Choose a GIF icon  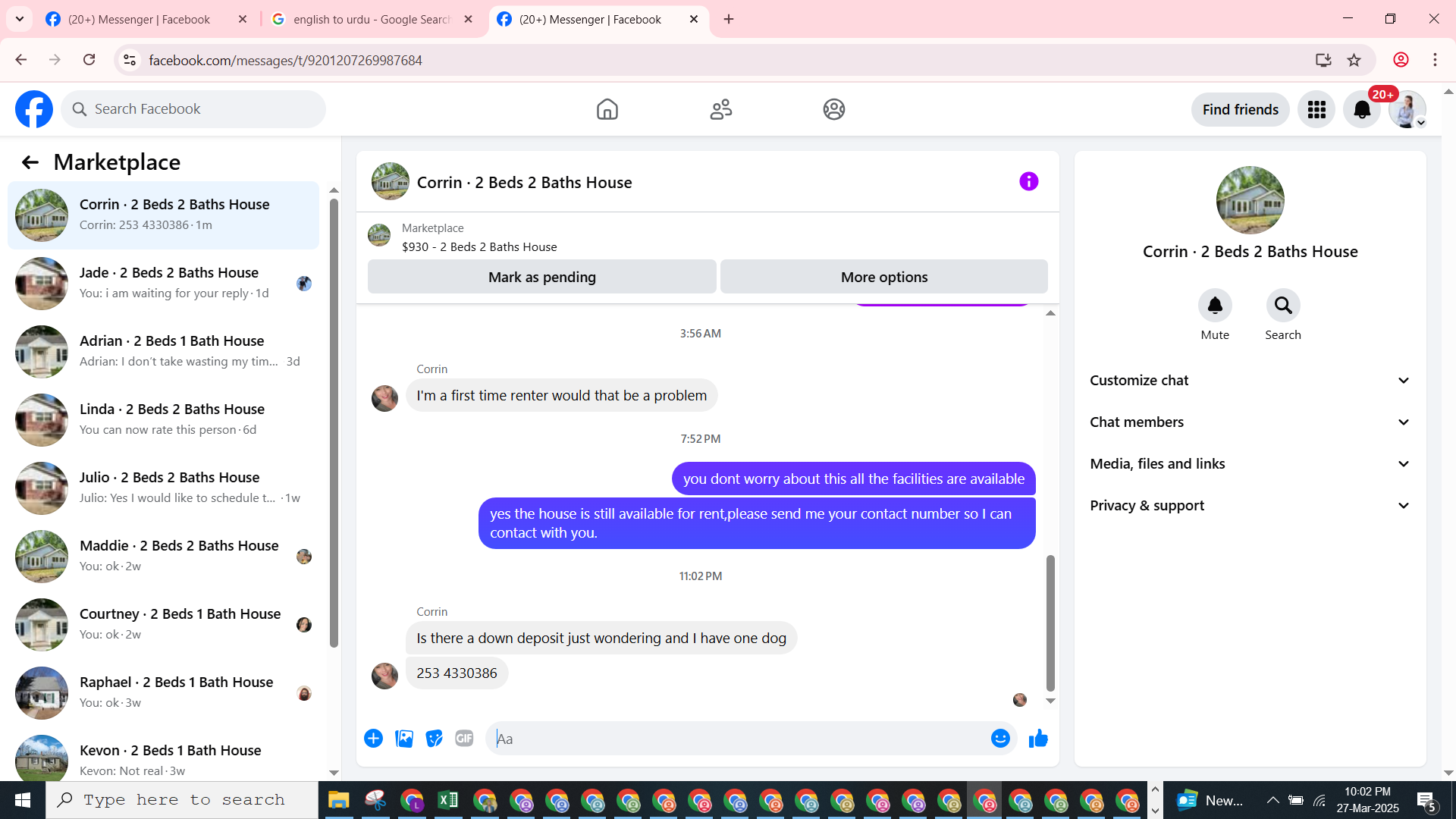pyautogui.click(x=464, y=739)
